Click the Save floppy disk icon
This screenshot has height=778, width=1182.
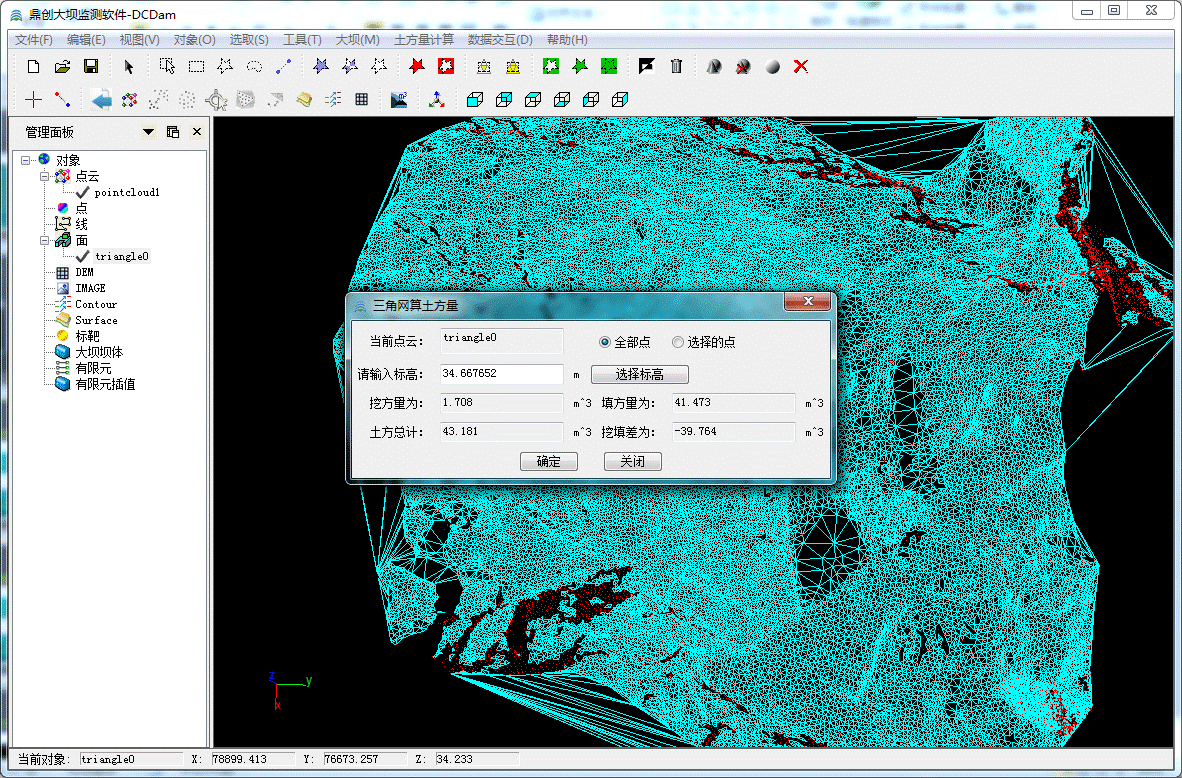click(x=90, y=67)
